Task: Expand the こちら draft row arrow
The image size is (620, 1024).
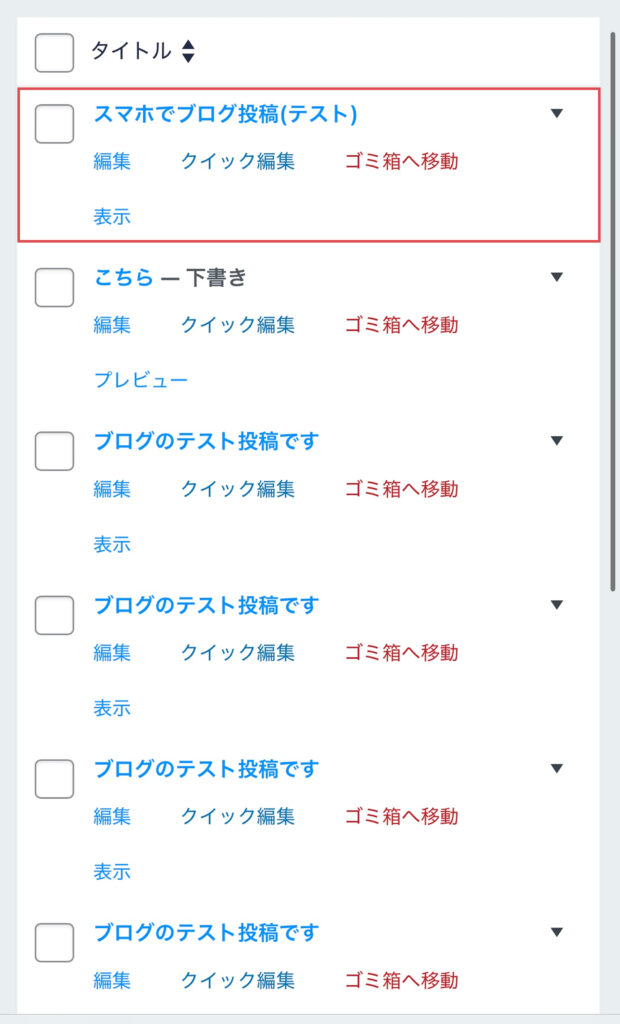Action: coord(557,277)
